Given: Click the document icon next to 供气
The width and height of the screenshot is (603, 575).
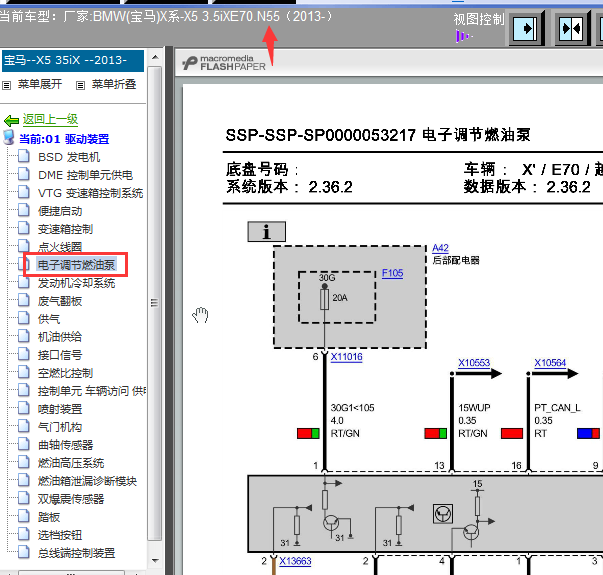Looking at the screenshot, I should pyautogui.click(x=23, y=318).
